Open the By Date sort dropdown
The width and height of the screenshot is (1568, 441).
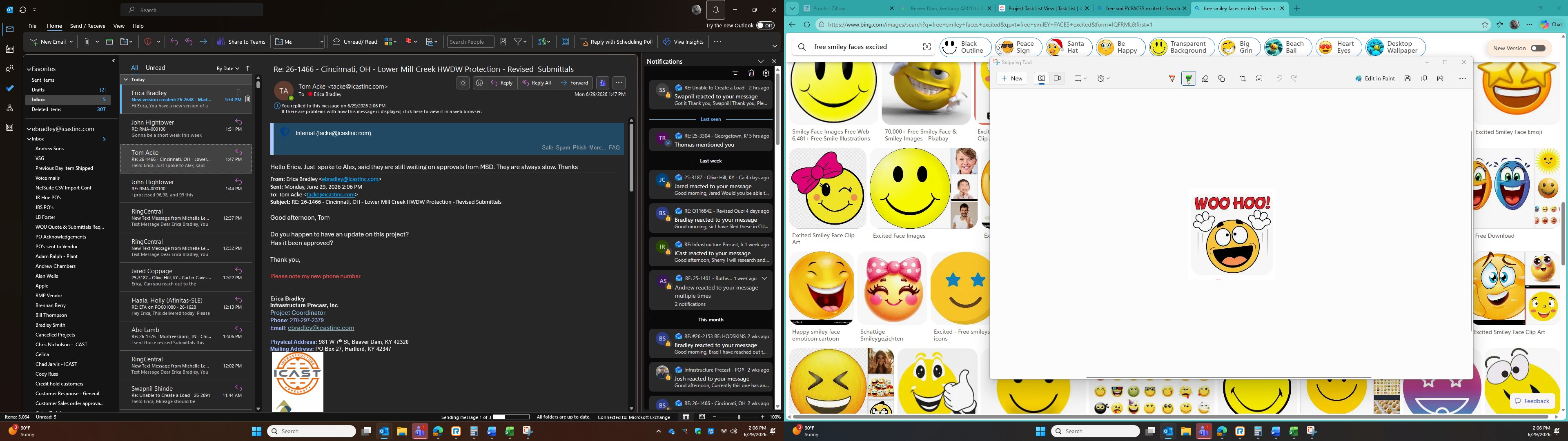[x=228, y=69]
